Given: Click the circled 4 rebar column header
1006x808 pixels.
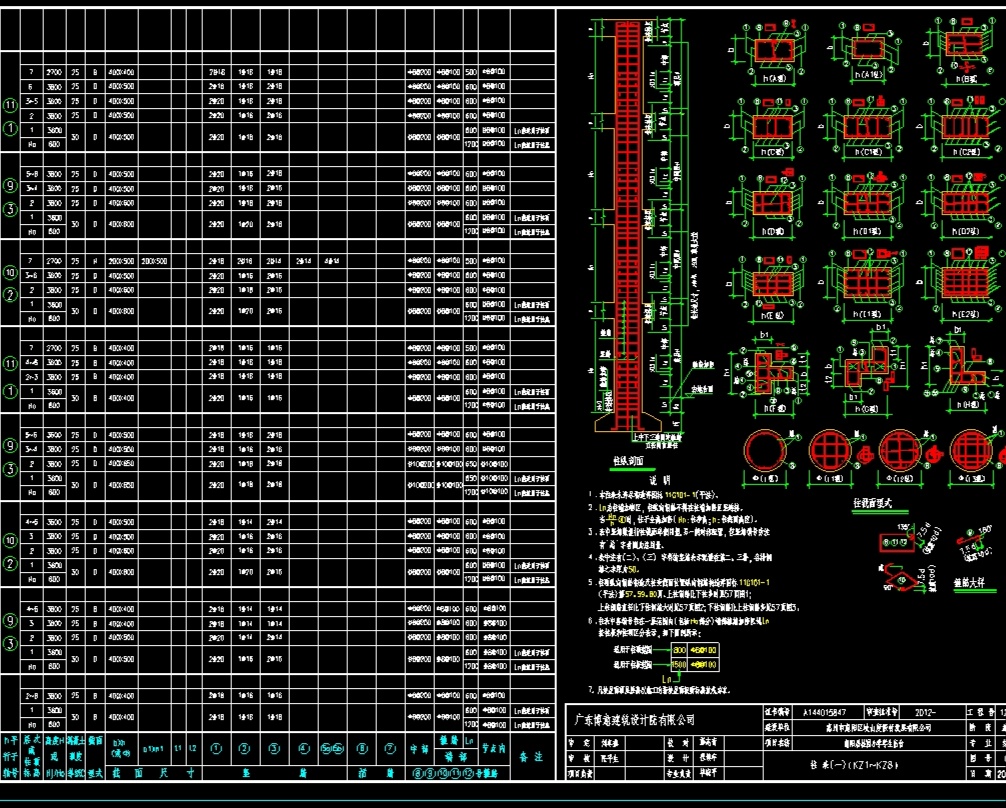Looking at the screenshot, I should point(304,748).
